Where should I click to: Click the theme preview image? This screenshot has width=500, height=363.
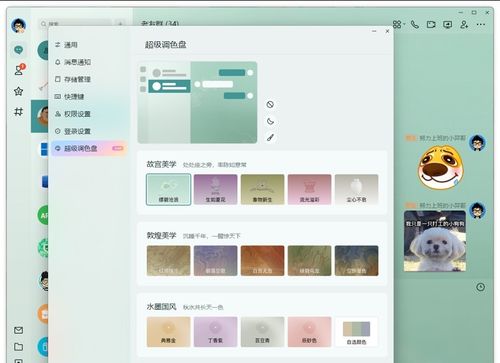coord(197,102)
